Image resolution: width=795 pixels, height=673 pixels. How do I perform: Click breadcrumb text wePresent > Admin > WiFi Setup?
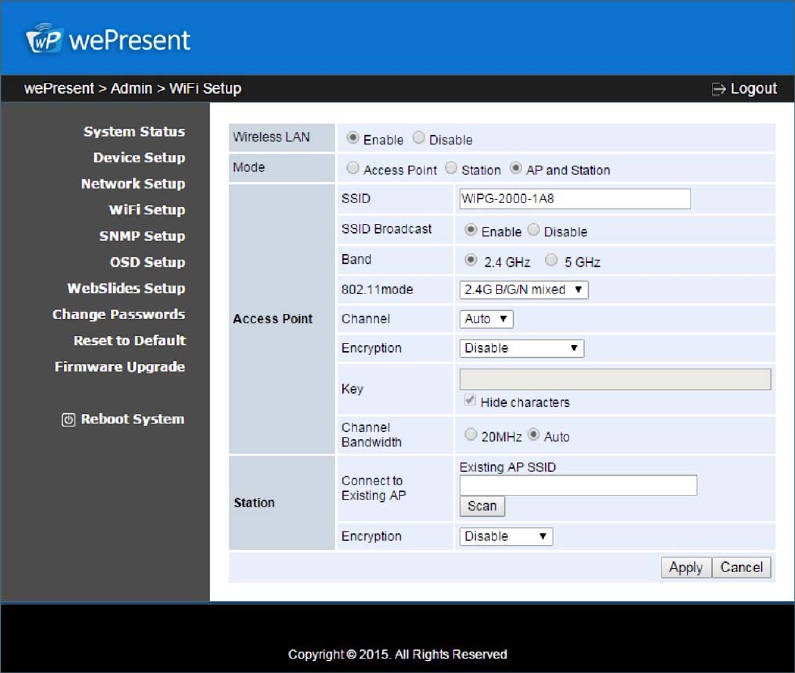coord(133,89)
